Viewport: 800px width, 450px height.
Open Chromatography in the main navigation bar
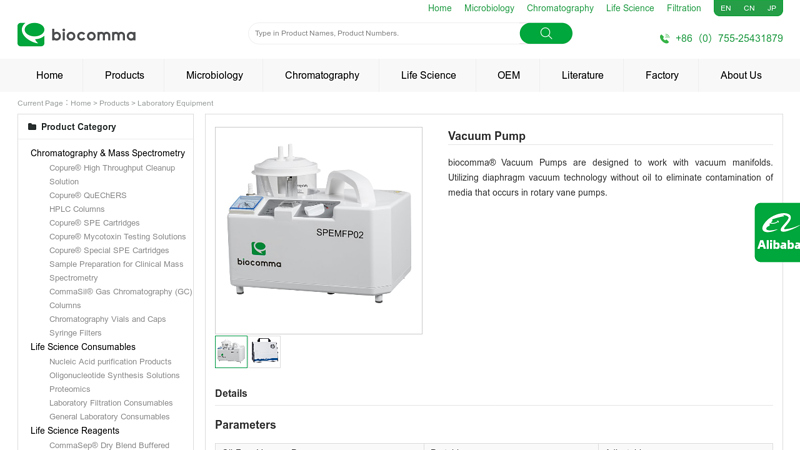(x=322, y=76)
